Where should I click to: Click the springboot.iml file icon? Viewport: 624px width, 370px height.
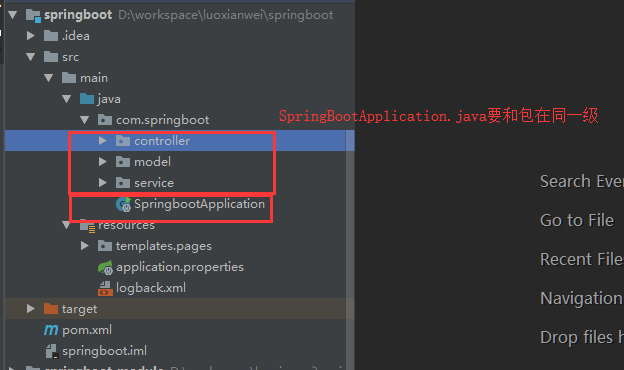click(x=51, y=351)
